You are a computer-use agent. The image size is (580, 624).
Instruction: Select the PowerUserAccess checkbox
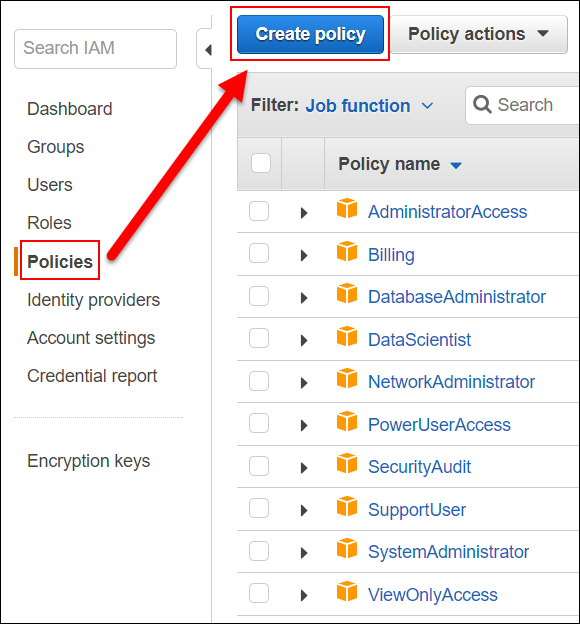click(259, 423)
